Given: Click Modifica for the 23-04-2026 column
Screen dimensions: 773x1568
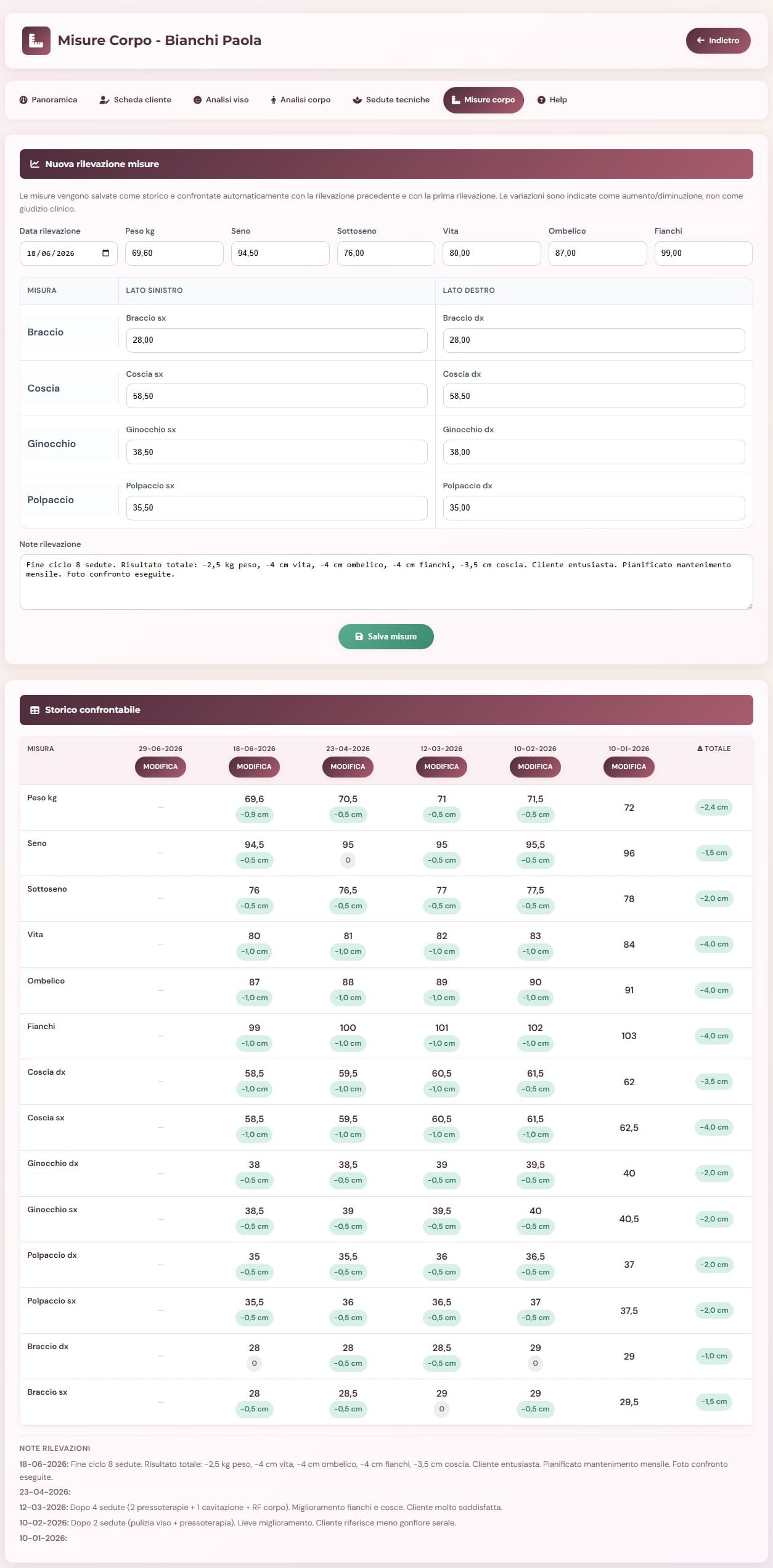Looking at the screenshot, I should tap(348, 767).
